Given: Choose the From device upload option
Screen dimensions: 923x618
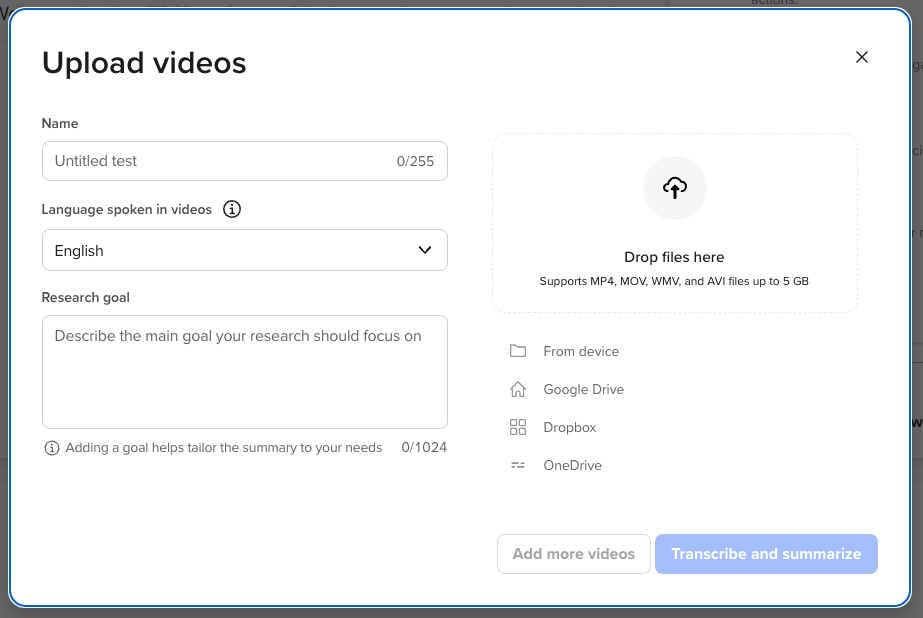Looking at the screenshot, I should (x=581, y=351).
